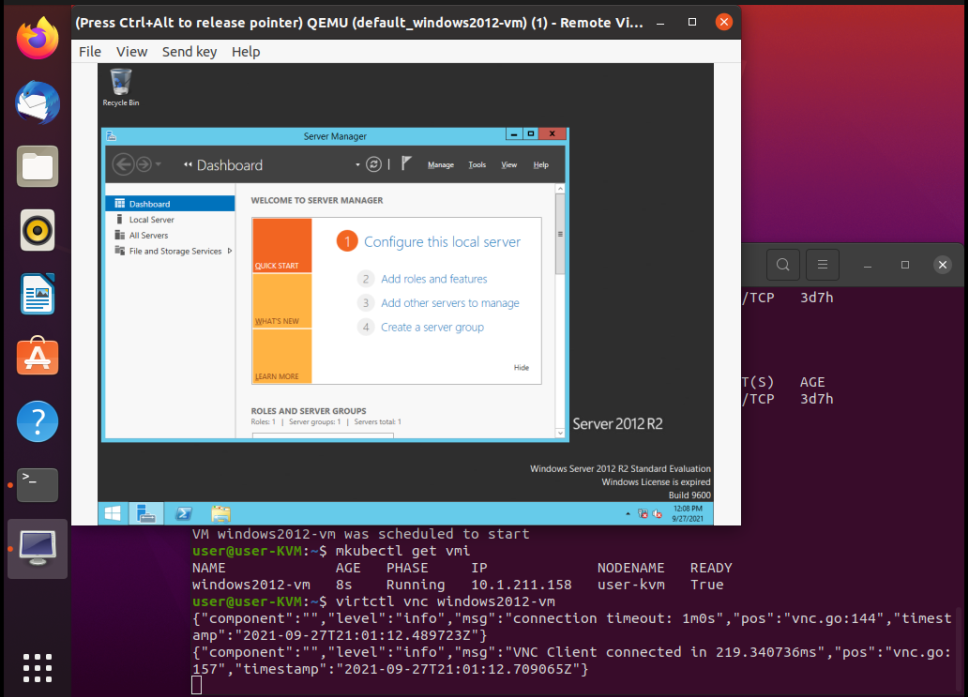Click the terminal search icon
This screenshot has width=968, height=697.
(x=783, y=265)
